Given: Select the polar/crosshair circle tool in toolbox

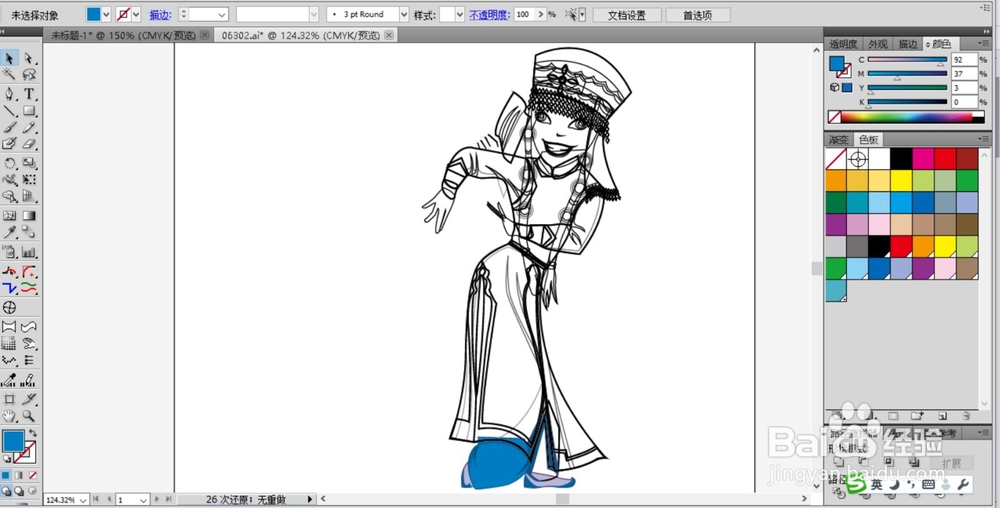Looking at the screenshot, I should click(x=9, y=307).
